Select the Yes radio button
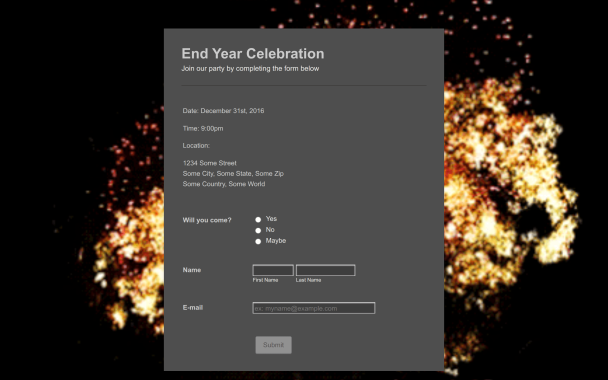Viewport: 608px width, 380px height. 258,219
